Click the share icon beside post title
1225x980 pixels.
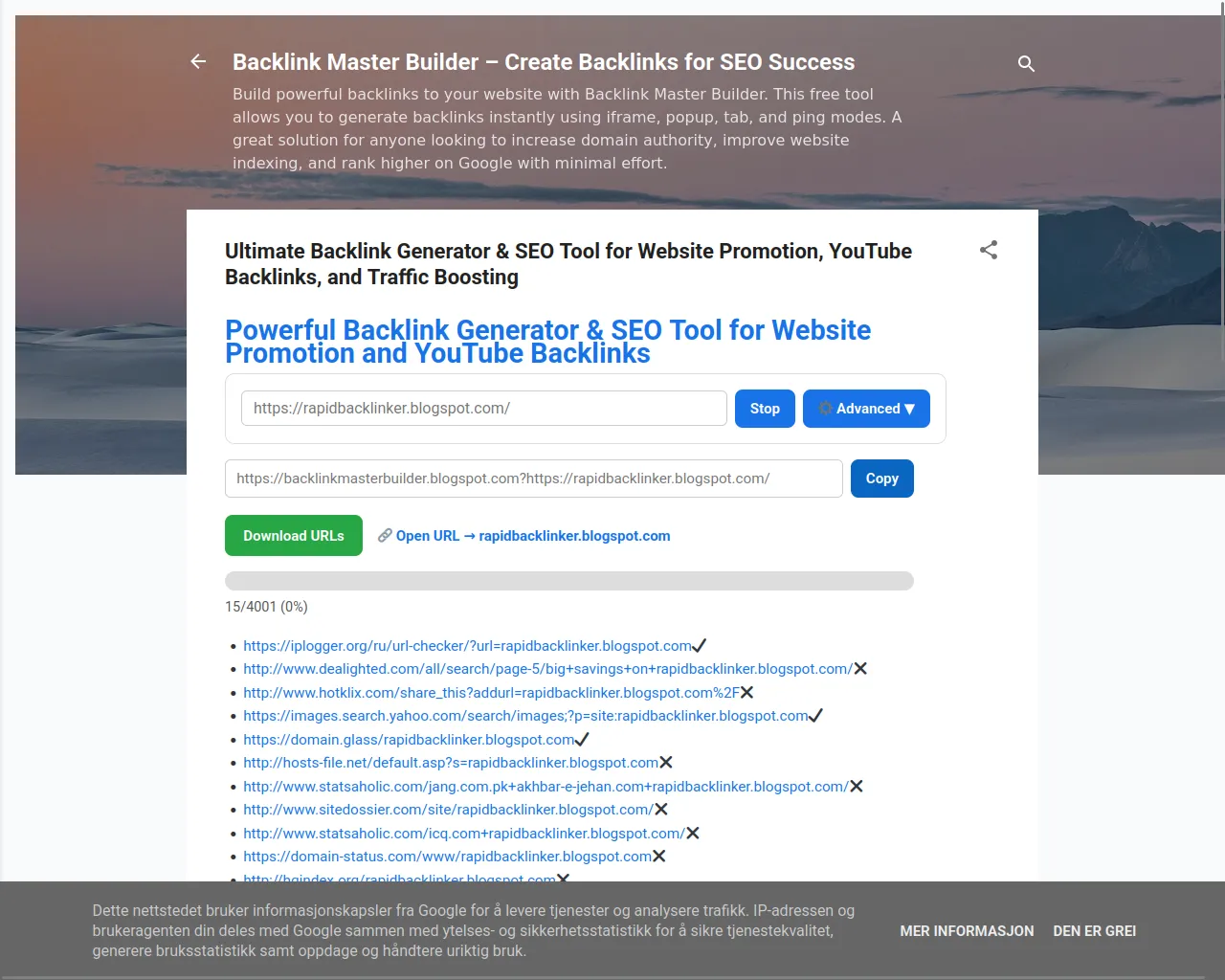click(989, 250)
